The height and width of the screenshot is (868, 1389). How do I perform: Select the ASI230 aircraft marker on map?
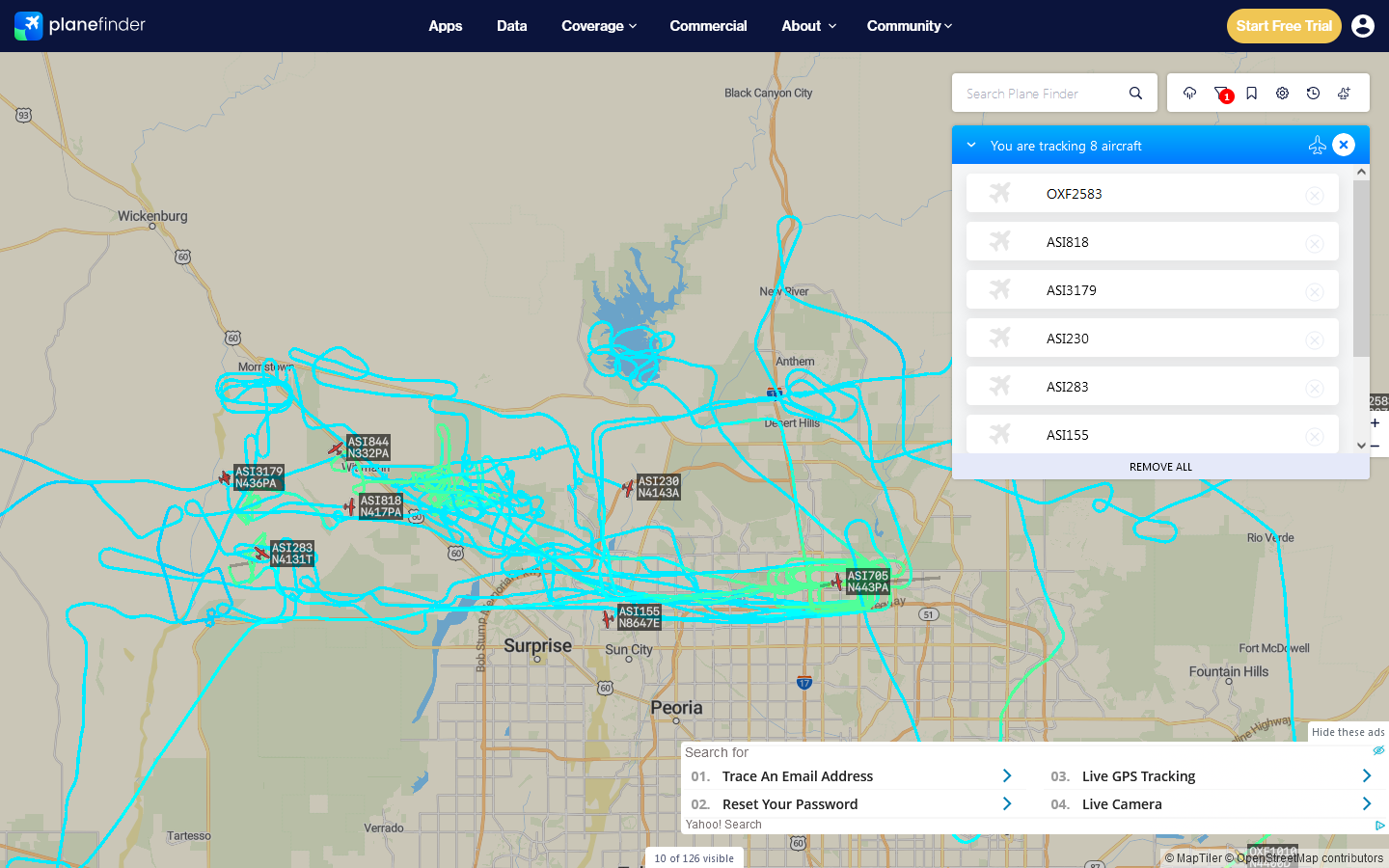(x=628, y=488)
